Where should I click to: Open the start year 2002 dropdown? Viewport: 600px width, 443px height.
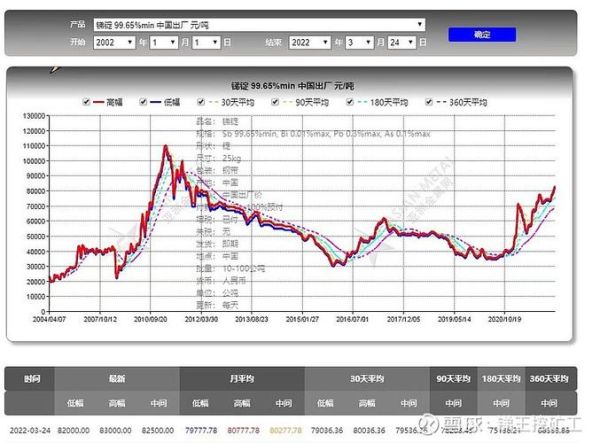114,43
